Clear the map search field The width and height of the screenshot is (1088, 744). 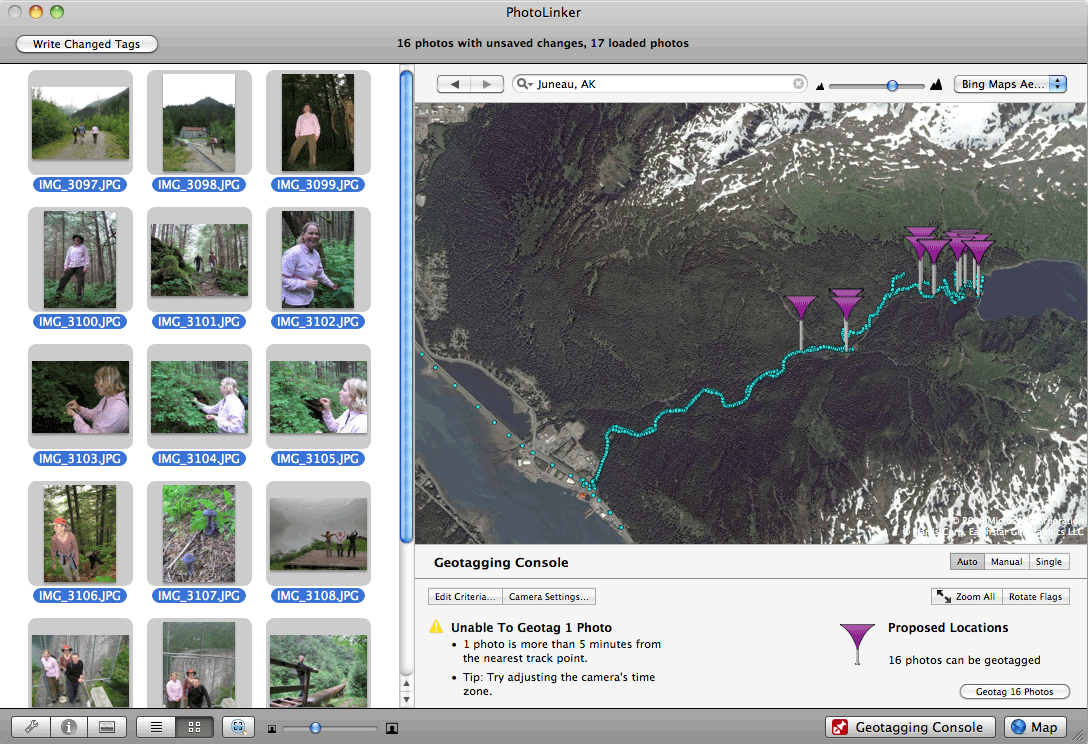[799, 84]
